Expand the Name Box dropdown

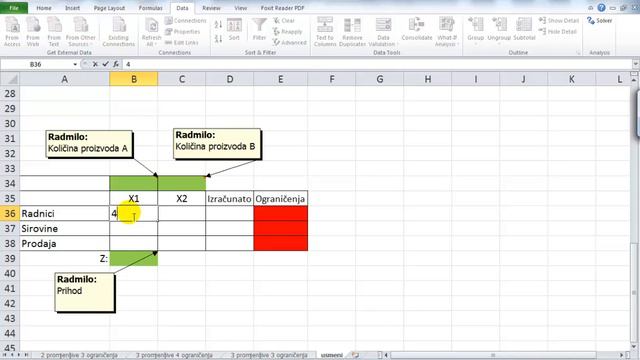(x=75, y=64)
